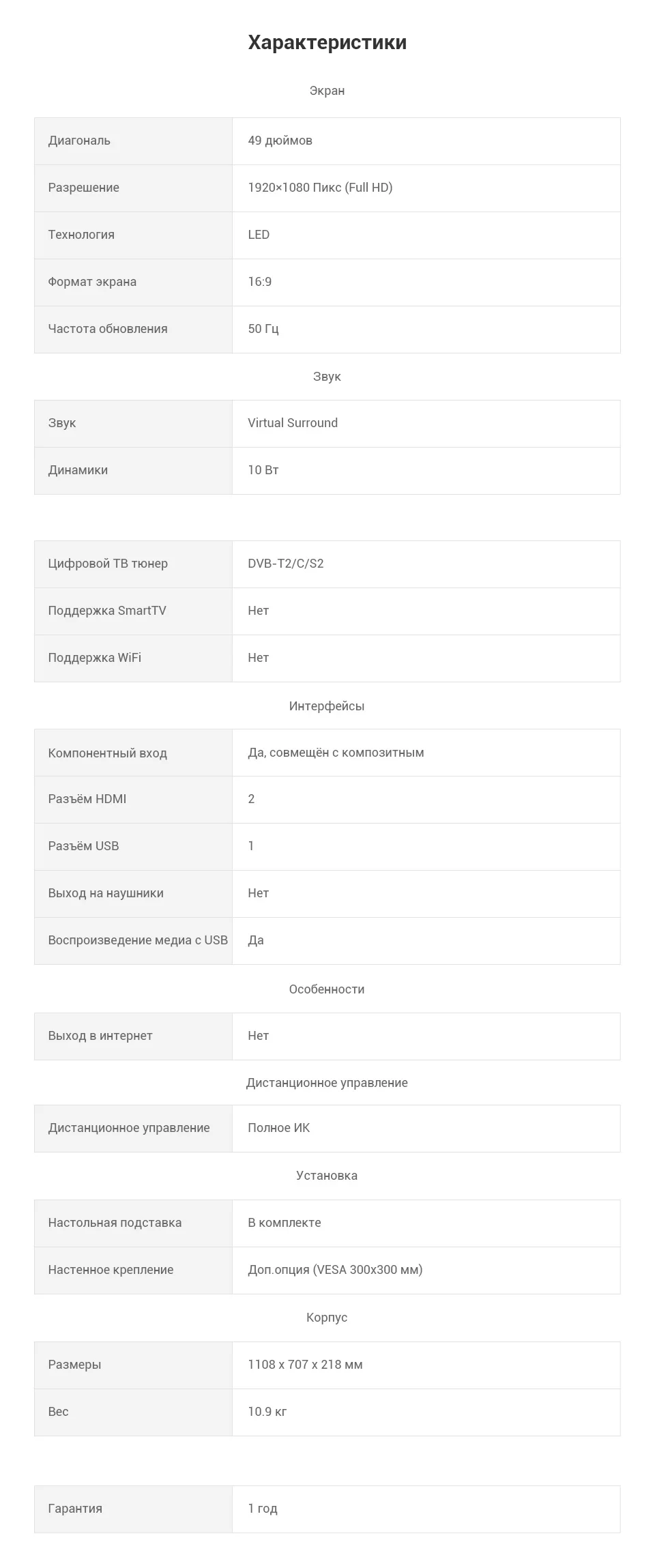Viewport: 655px width, 1568px height.
Task: Click the Технология LED value
Action: point(259,235)
